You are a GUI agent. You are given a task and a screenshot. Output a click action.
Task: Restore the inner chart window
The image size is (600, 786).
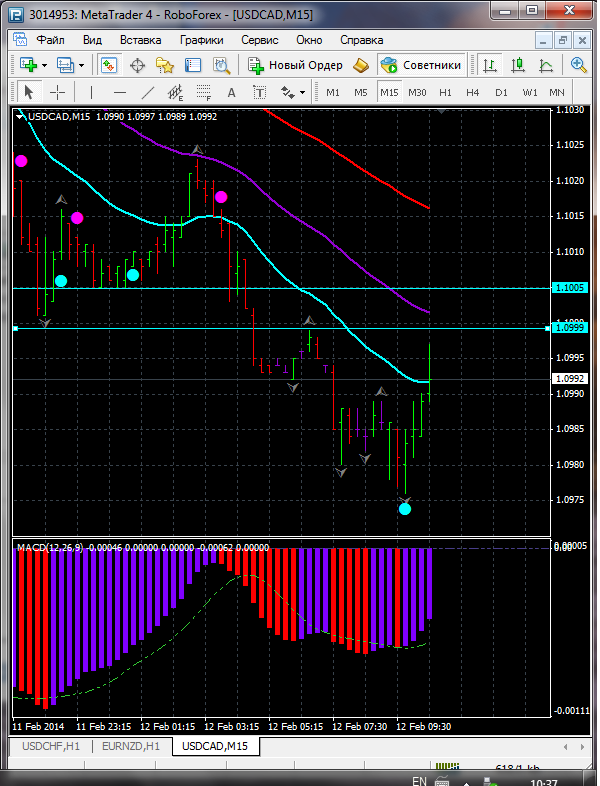point(562,40)
